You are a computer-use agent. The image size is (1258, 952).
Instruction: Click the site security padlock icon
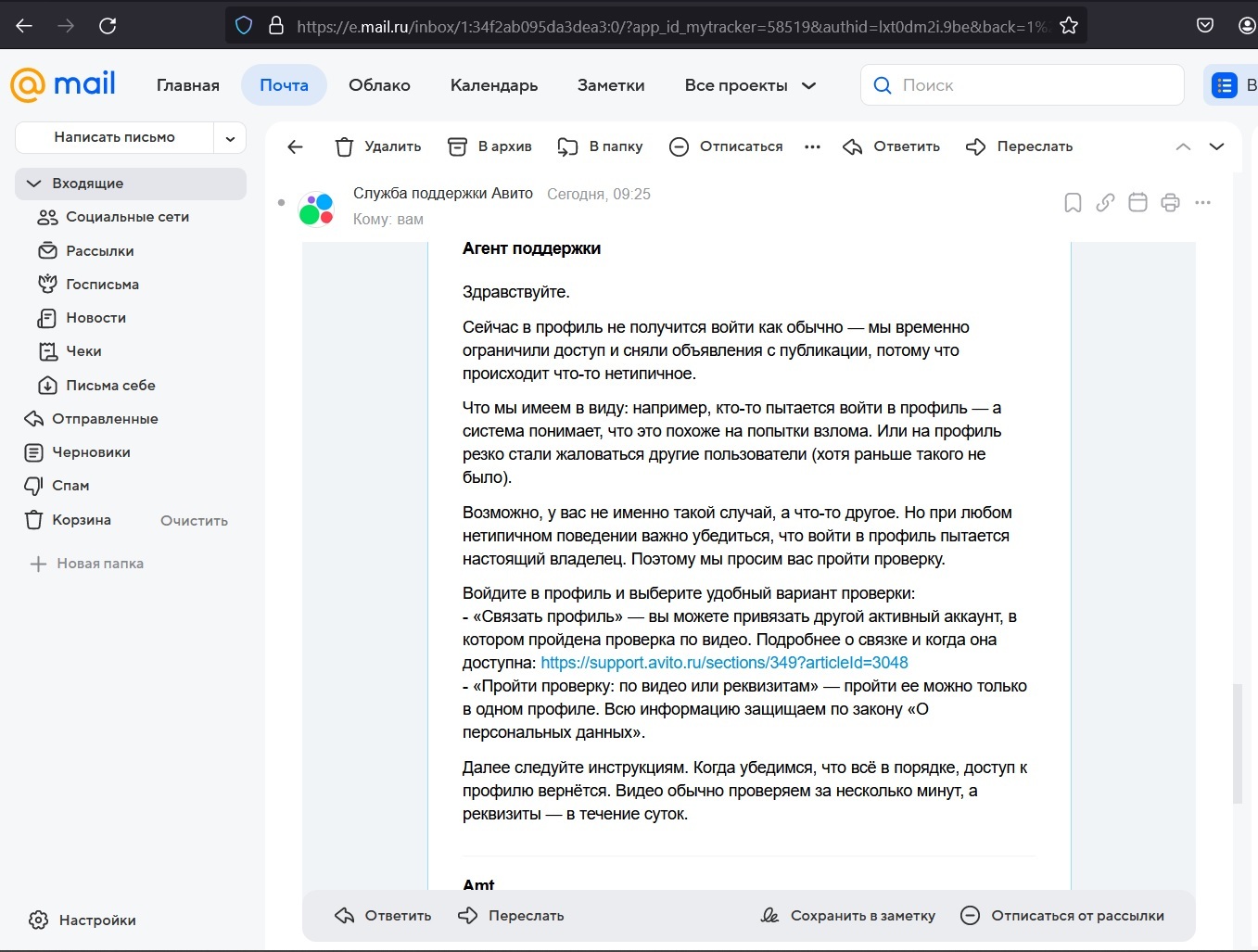click(x=275, y=25)
